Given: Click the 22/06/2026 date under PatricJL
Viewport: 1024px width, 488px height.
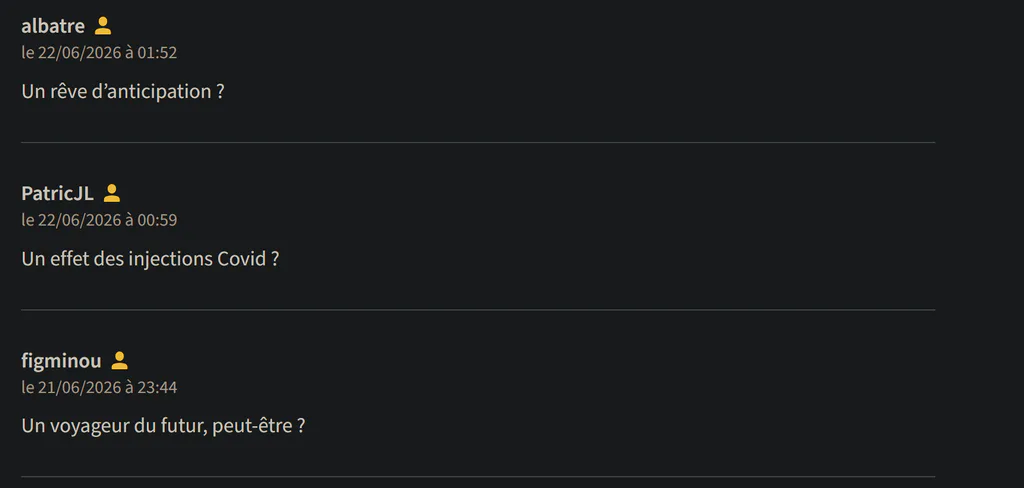Looking at the screenshot, I should click(80, 220).
